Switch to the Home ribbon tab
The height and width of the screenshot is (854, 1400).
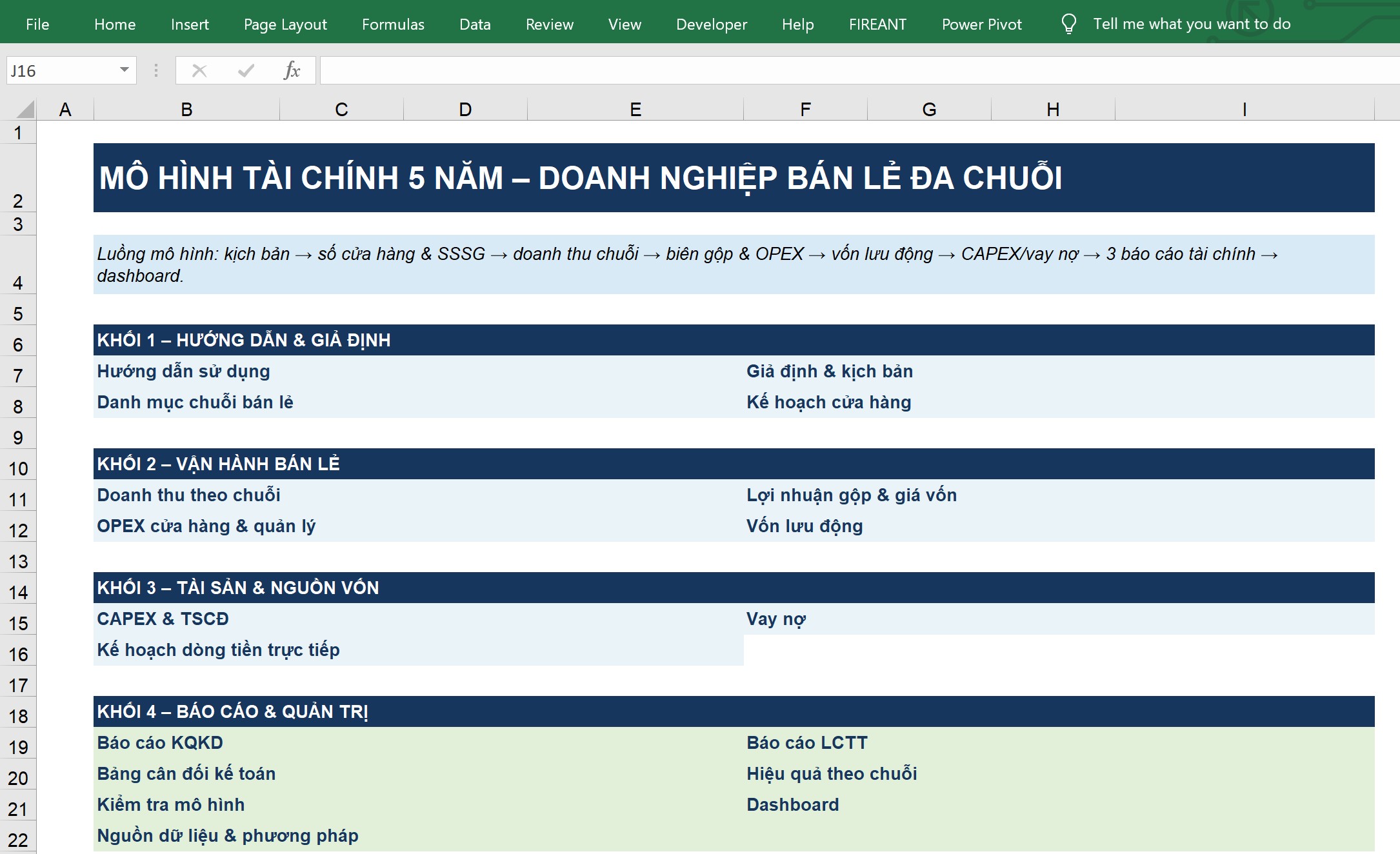point(115,25)
